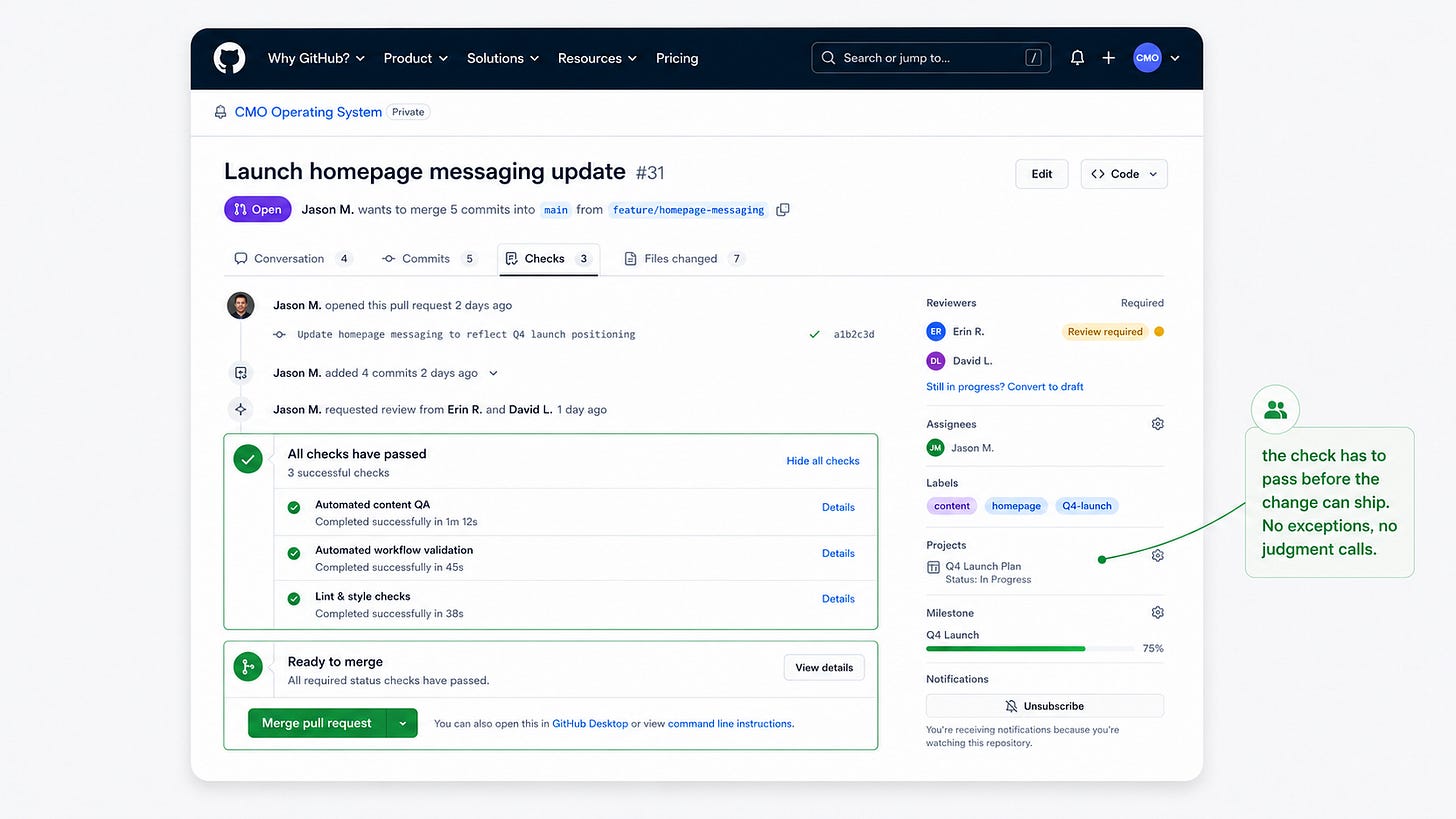Screen dimensions: 1456x819
Task: Click the Projects gear icon
Action: click(x=1157, y=555)
